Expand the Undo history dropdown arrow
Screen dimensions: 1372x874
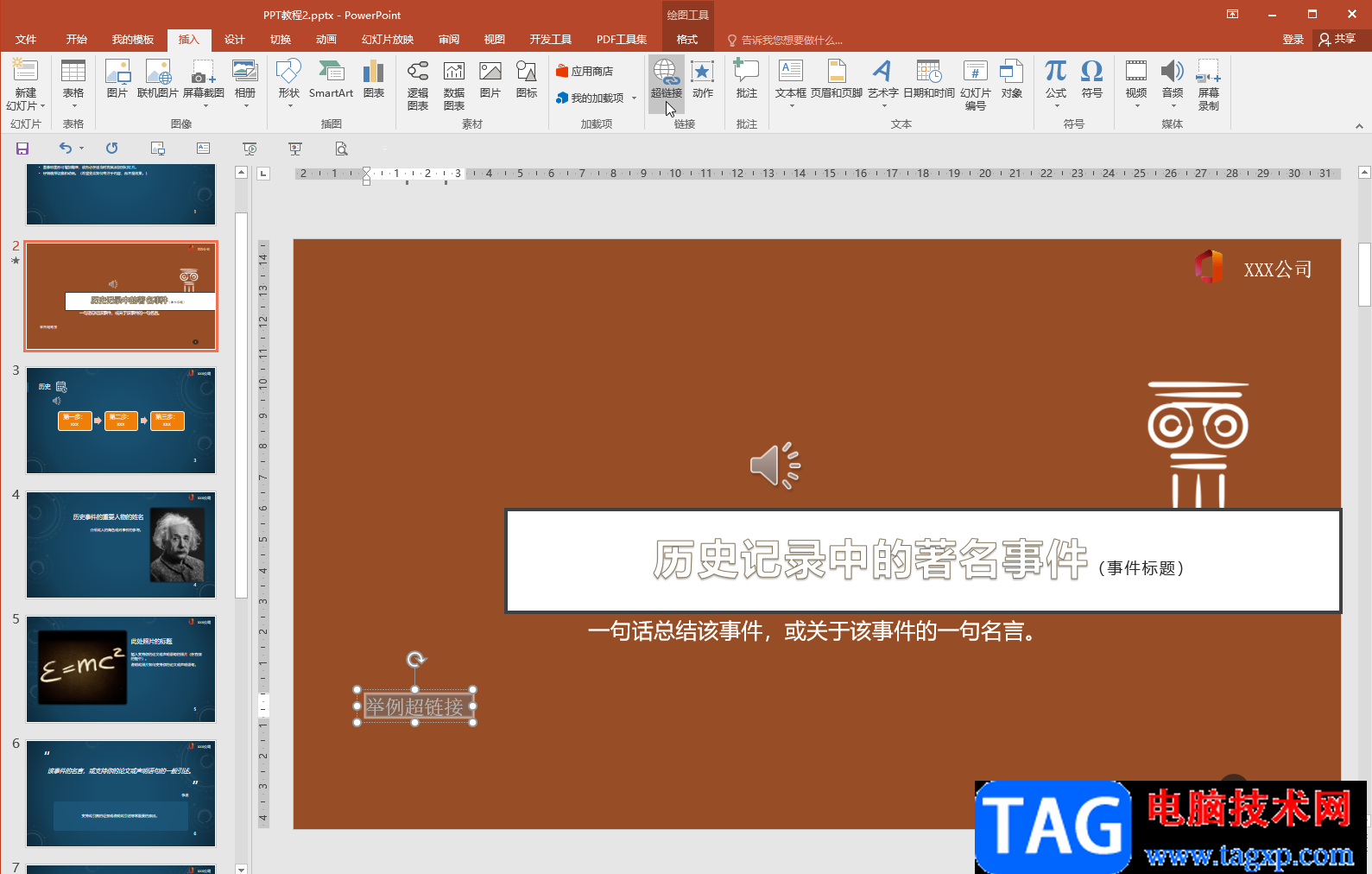(x=82, y=149)
